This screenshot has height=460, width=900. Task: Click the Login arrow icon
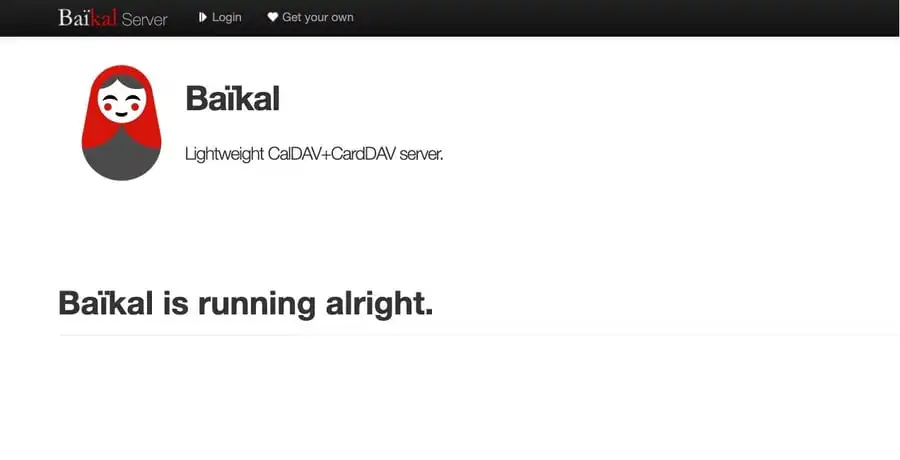tap(203, 17)
